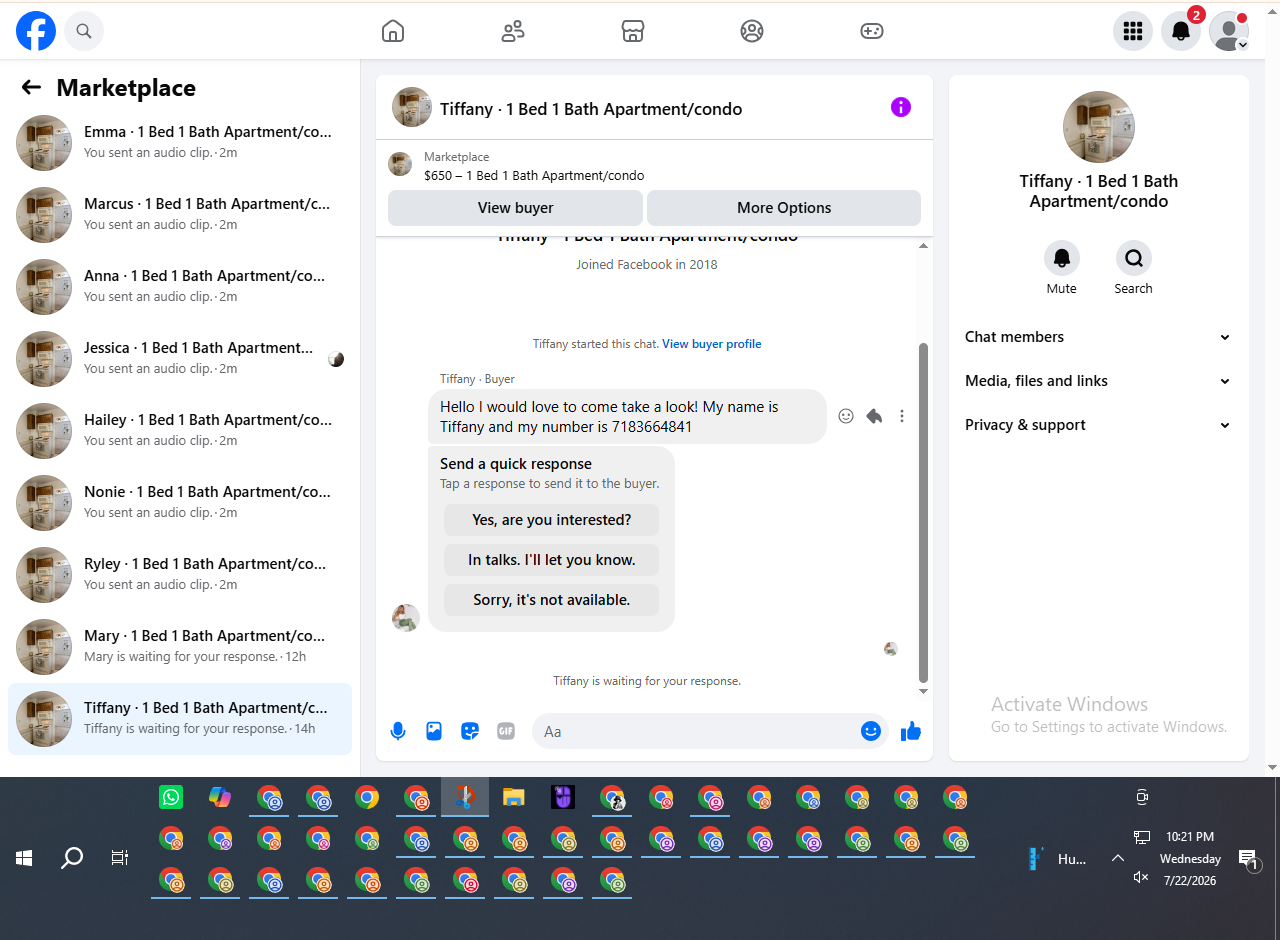Click the Mute bell in chat details
The height and width of the screenshot is (940, 1280).
pos(1062,258)
